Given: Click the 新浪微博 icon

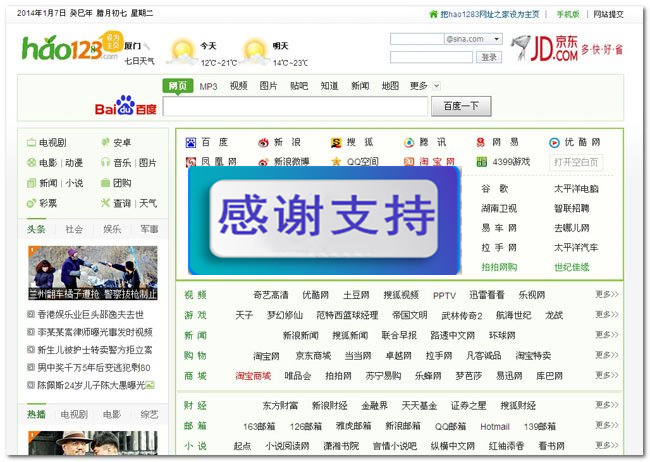Looking at the screenshot, I should [x=263, y=162].
